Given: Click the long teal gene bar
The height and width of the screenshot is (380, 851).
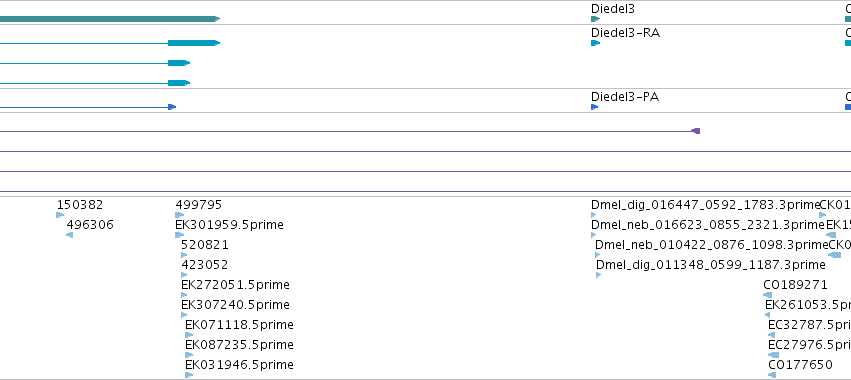Looking at the screenshot, I should (110, 19).
